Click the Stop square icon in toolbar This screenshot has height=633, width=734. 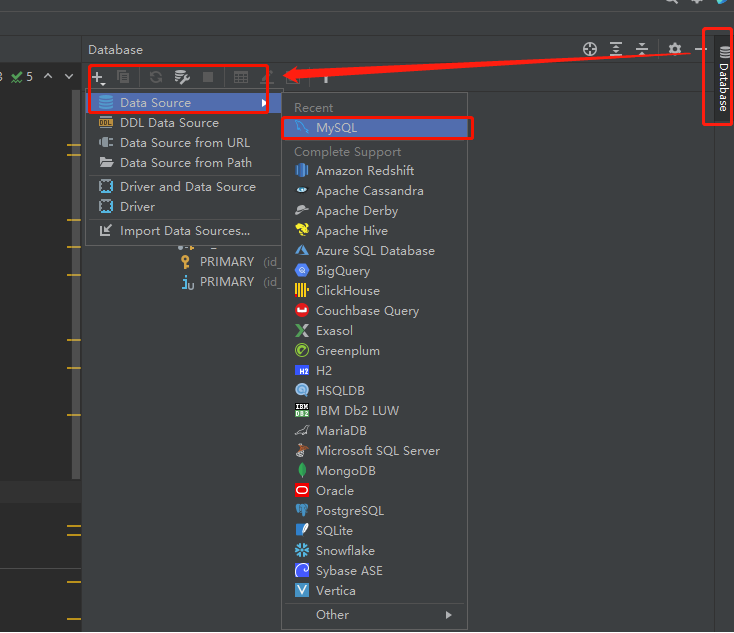[x=208, y=77]
